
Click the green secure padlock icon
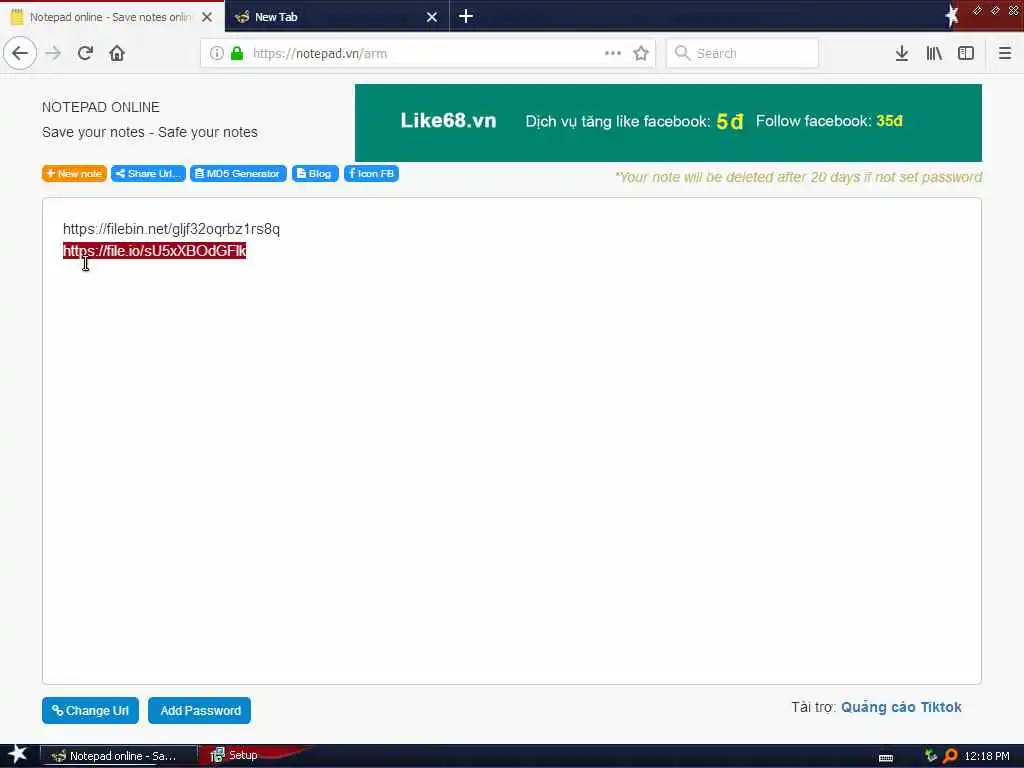(237, 53)
